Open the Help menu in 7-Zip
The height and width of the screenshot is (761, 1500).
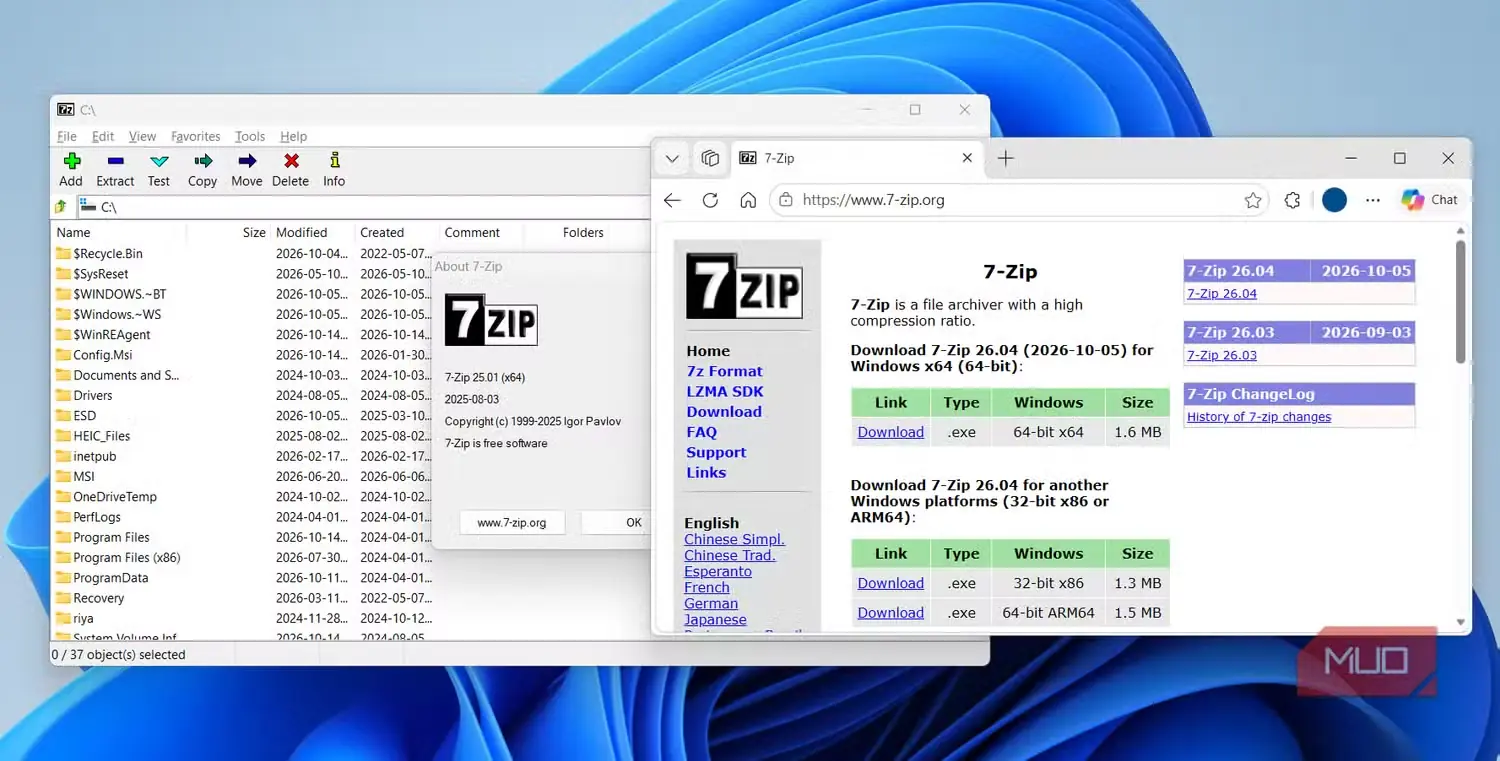294,136
